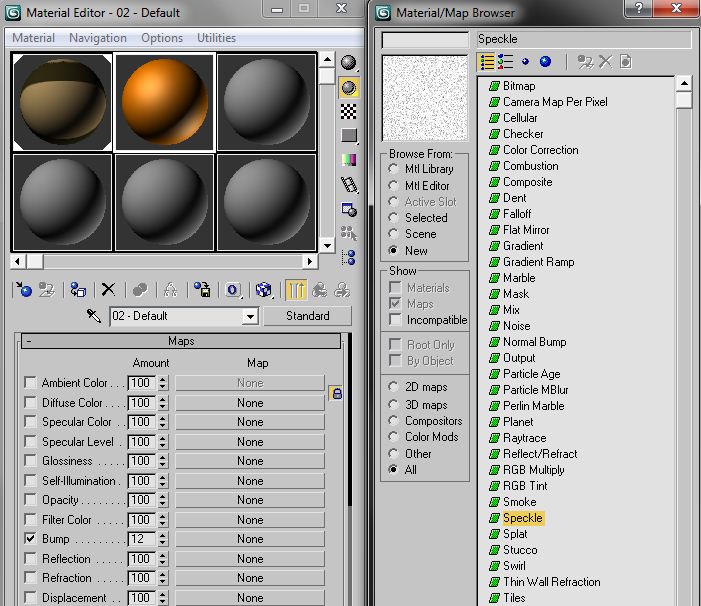701x606 pixels.
Task: Open the Navigation menu
Action: (x=97, y=38)
